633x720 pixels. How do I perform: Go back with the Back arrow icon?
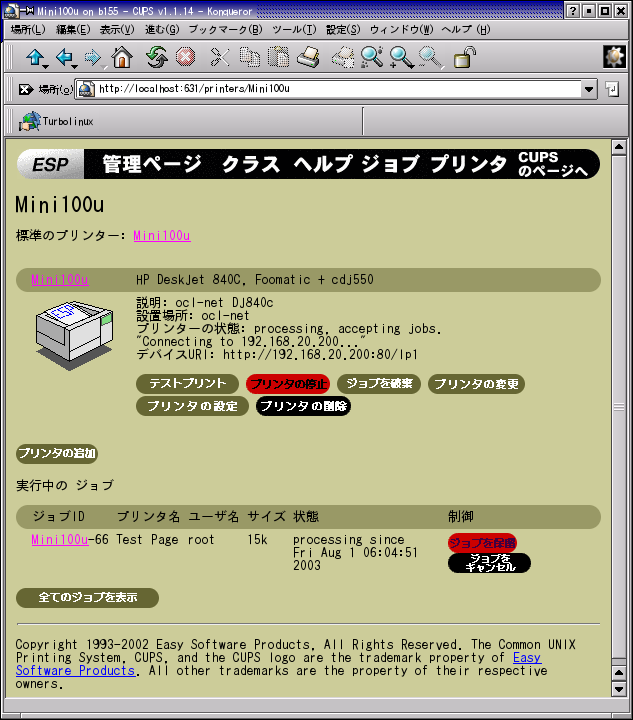tap(64, 58)
